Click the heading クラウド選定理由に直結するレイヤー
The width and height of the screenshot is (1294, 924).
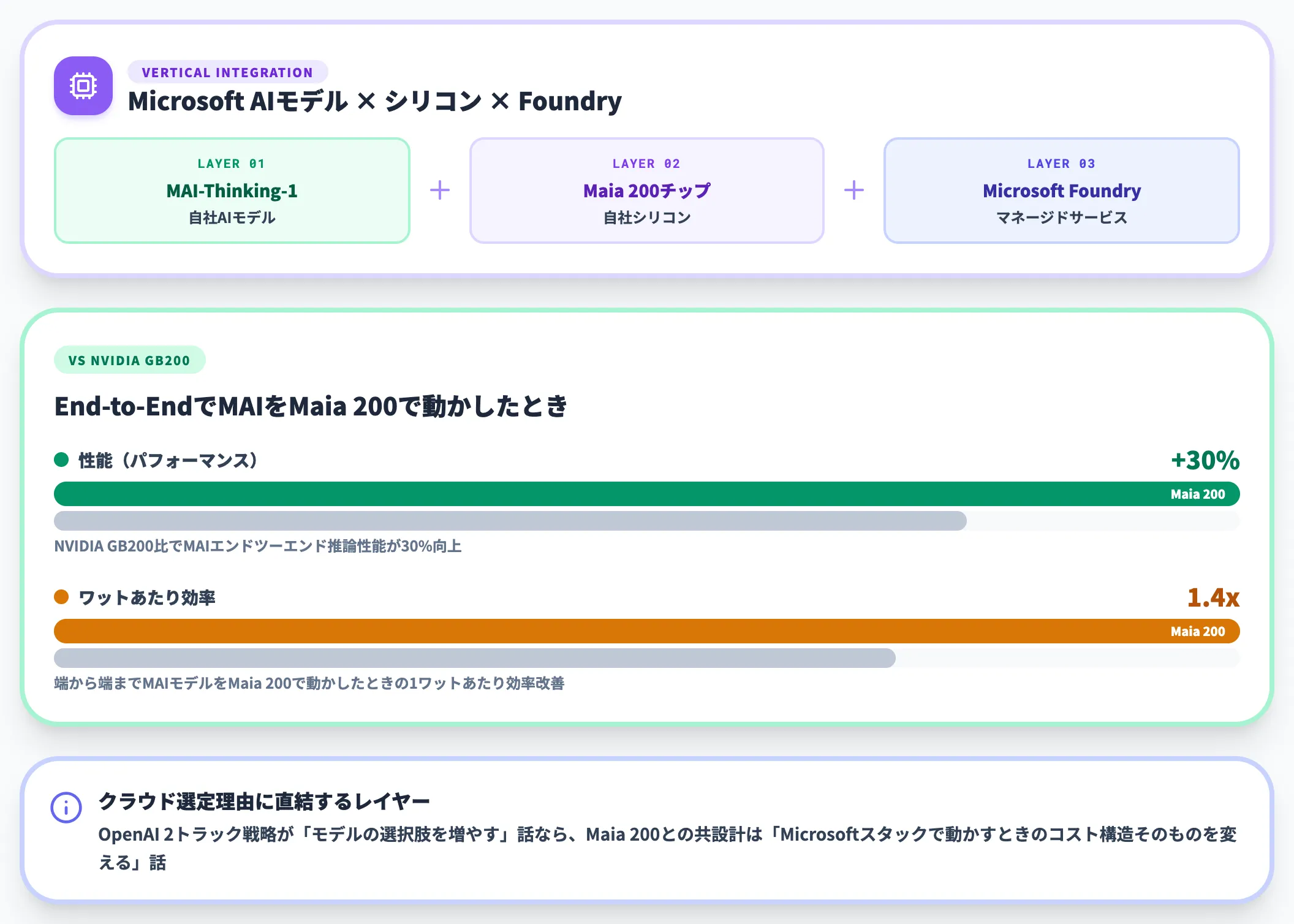(264, 801)
